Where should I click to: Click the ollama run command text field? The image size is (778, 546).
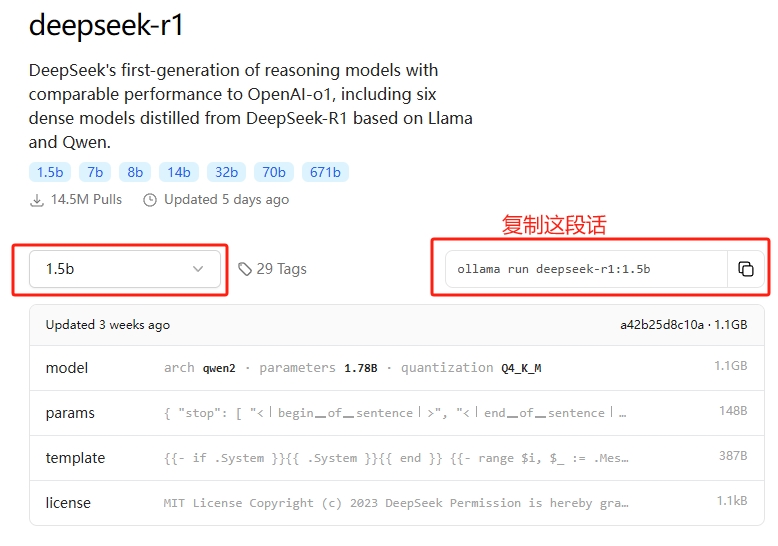586,269
